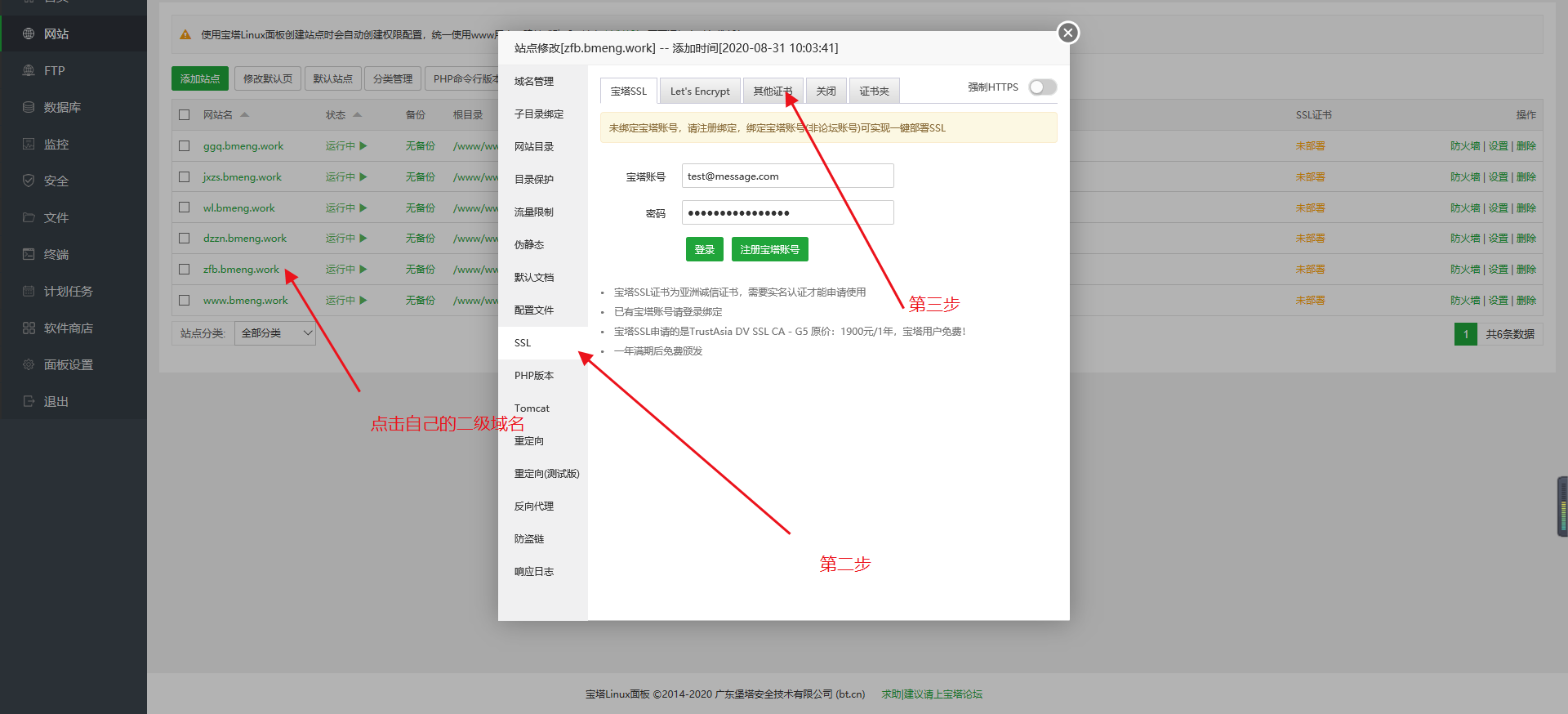
Task: Expand the 全部分类 site category dropdown
Action: 275,333
